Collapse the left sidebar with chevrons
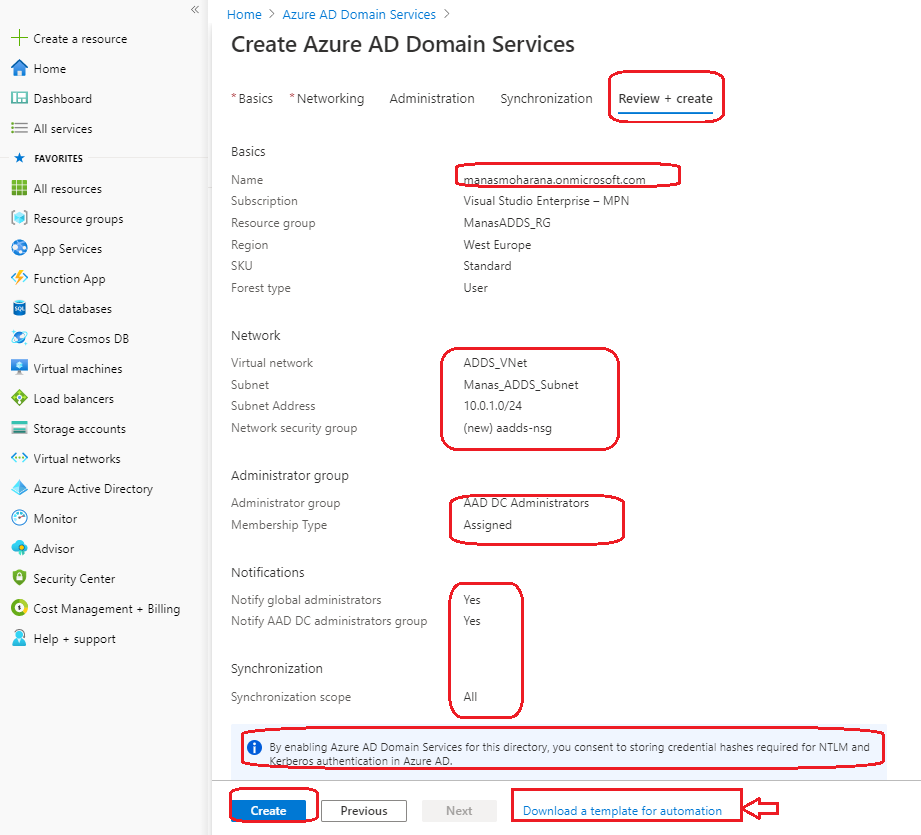Viewport: 921px width, 835px height. [195, 9]
